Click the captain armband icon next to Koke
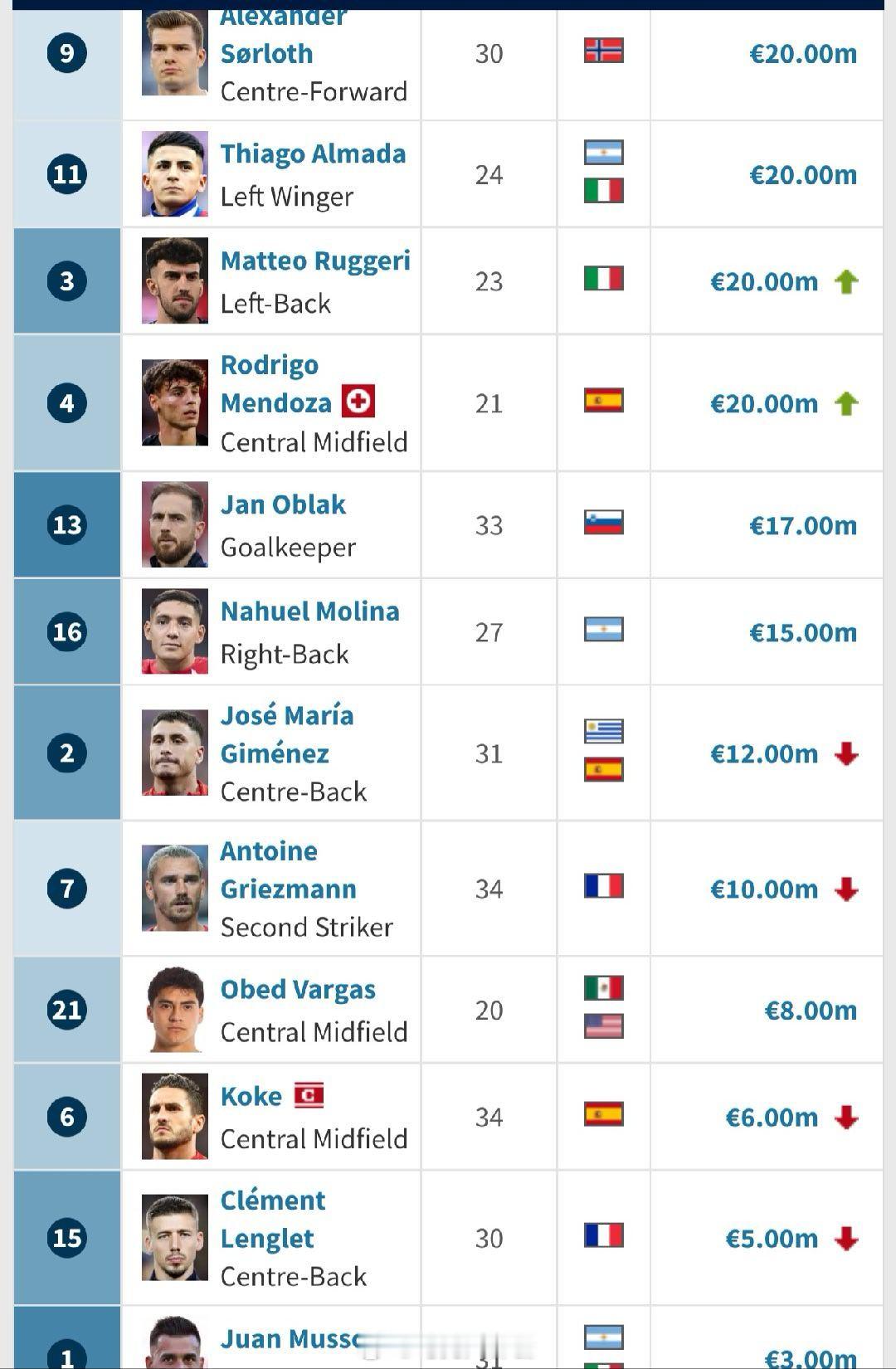This screenshot has height=1369, width=896. 309,1095
